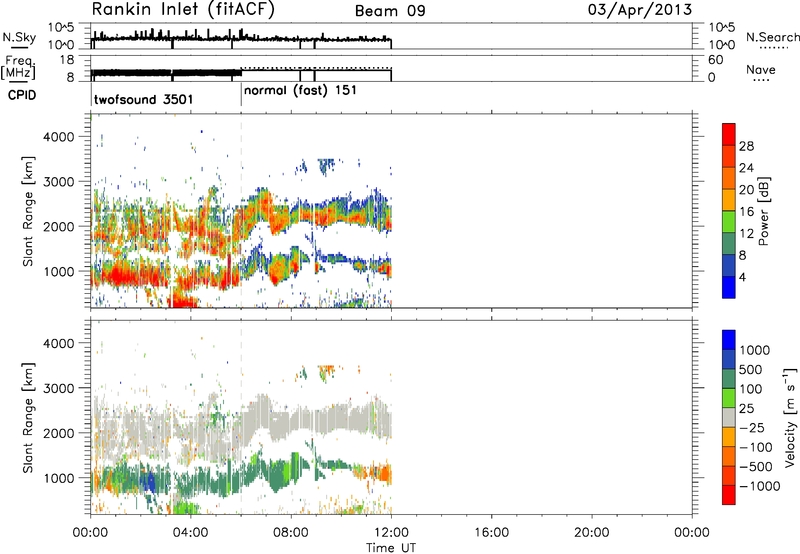Click 'Slant Range [km]' label of the velocity panel

point(28,417)
